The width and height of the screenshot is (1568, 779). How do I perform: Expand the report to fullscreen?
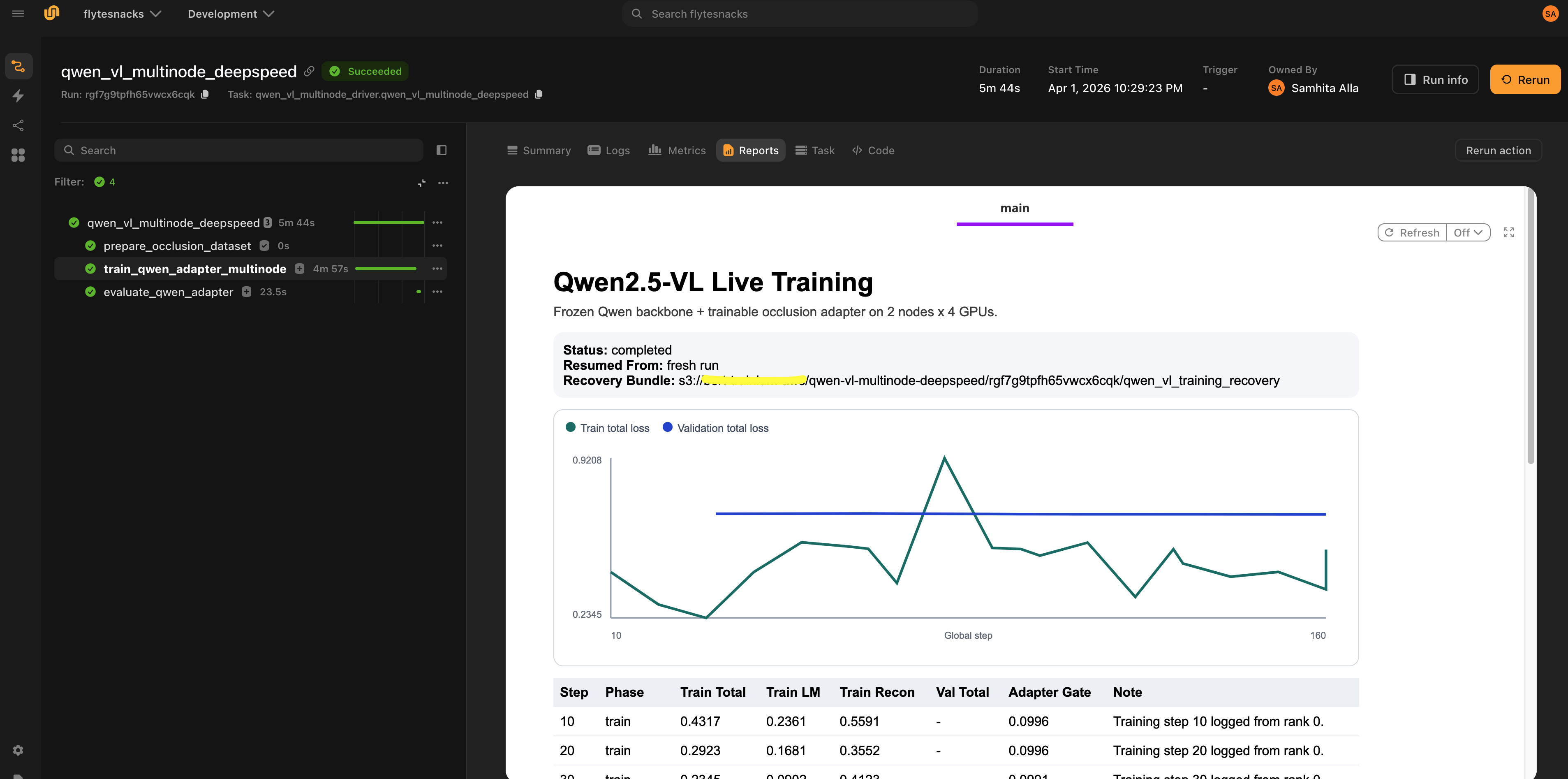(x=1509, y=232)
